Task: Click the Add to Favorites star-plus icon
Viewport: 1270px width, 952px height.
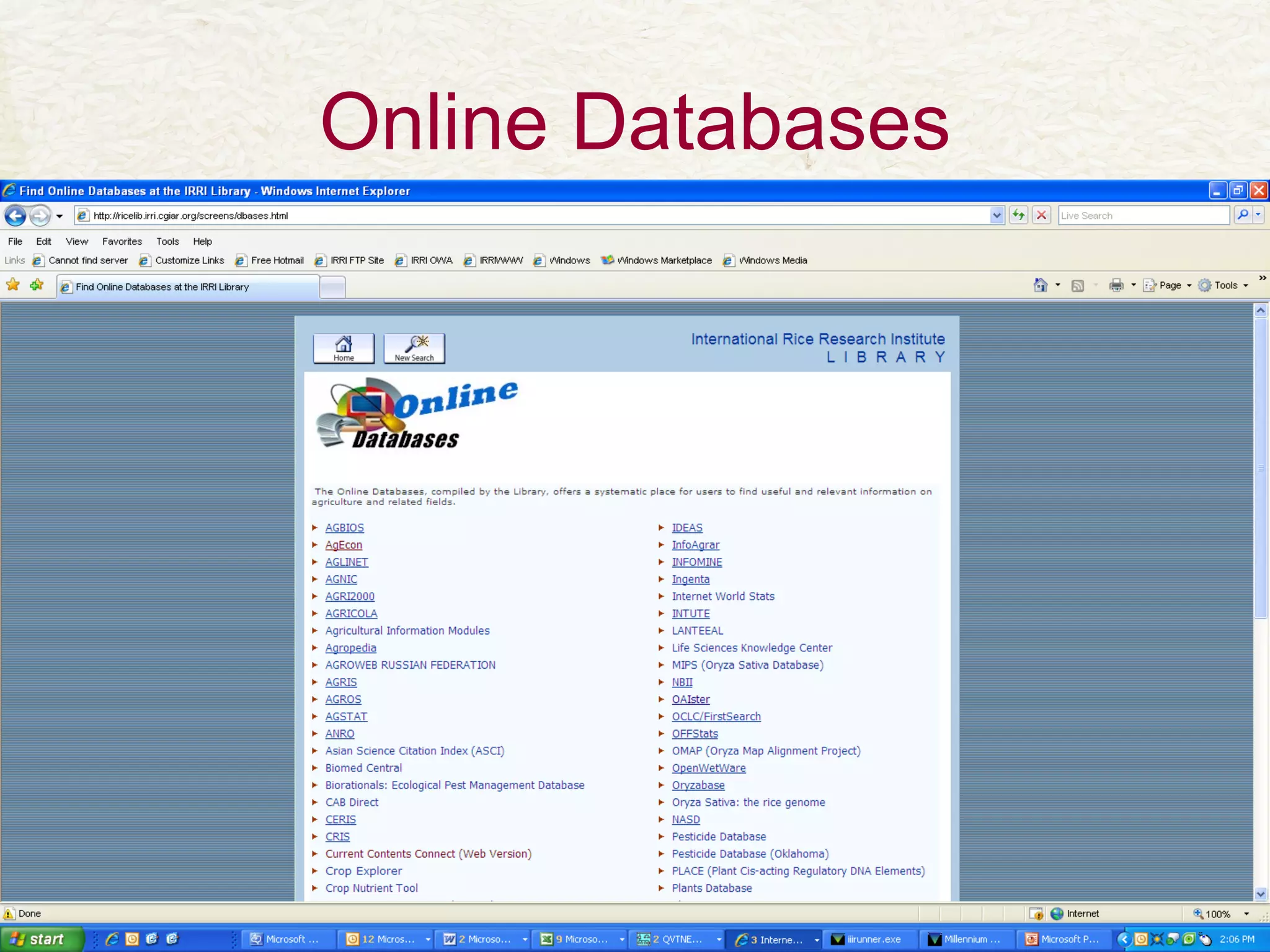Action: pos(37,285)
